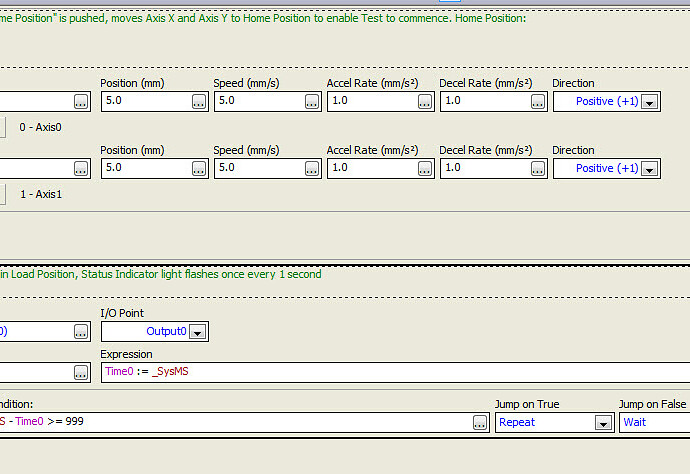Click the 'Jump on False' label
Viewport: 690px width, 474px height.
click(653, 404)
